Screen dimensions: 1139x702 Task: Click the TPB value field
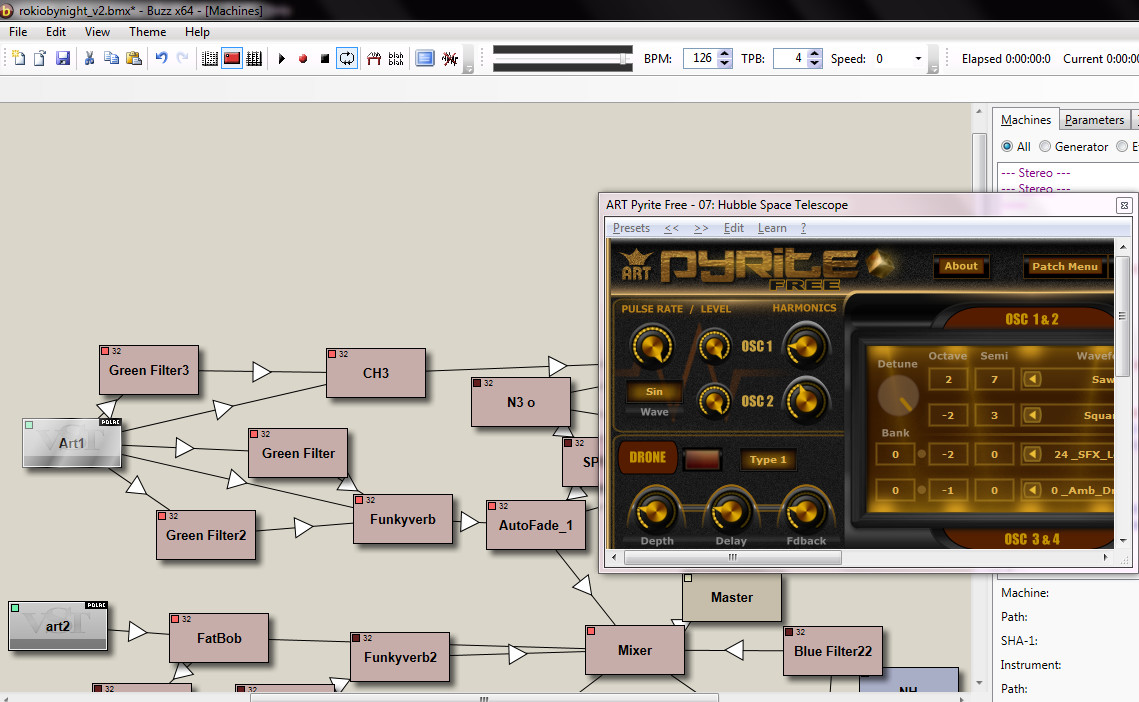(790, 58)
